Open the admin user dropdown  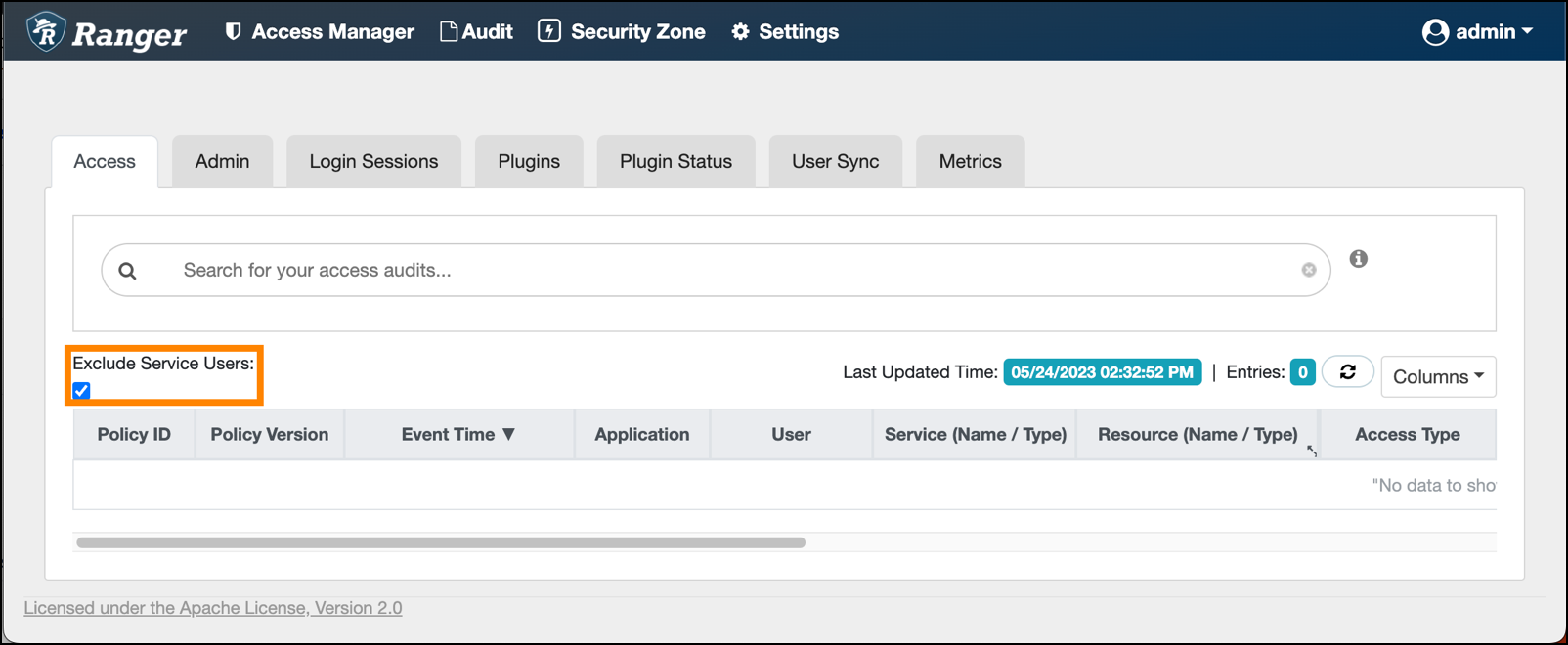pos(1477,32)
